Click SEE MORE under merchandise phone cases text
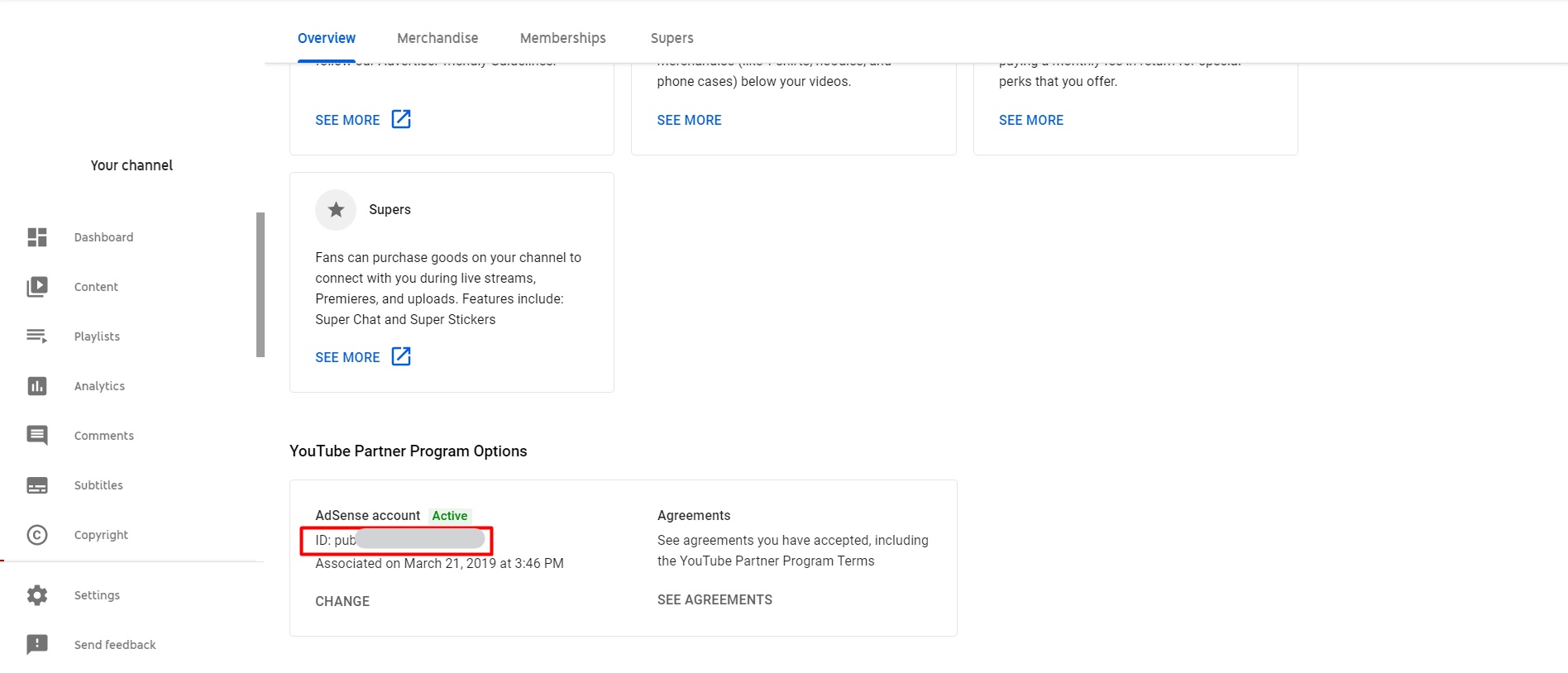 click(x=689, y=120)
